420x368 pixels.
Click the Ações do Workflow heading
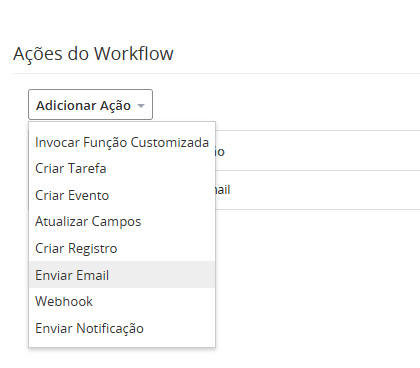coord(93,54)
